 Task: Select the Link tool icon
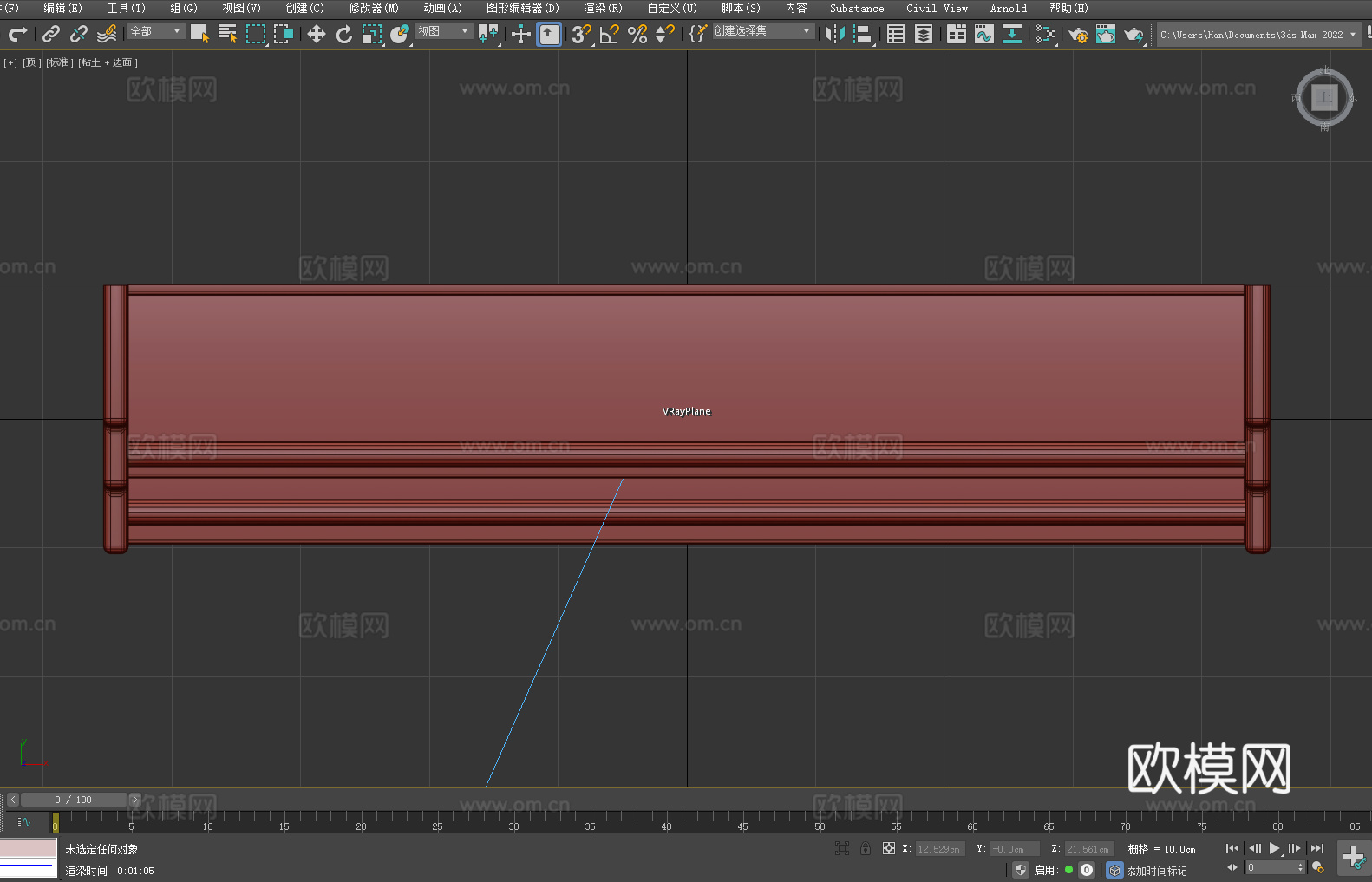pyautogui.click(x=51, y=34)
